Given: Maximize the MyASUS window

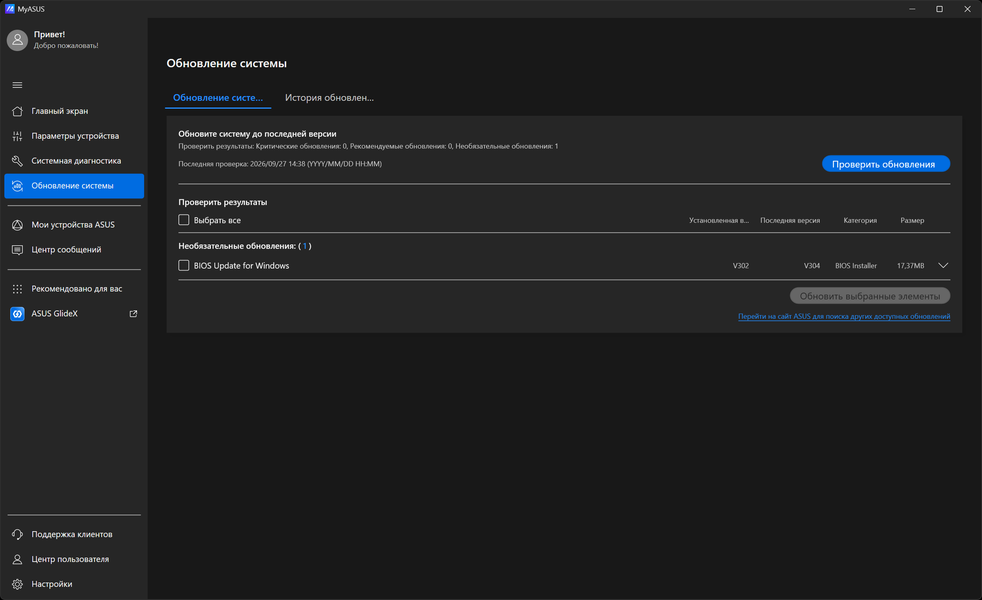Looking at the screenshot, I should tap(939, 9).
